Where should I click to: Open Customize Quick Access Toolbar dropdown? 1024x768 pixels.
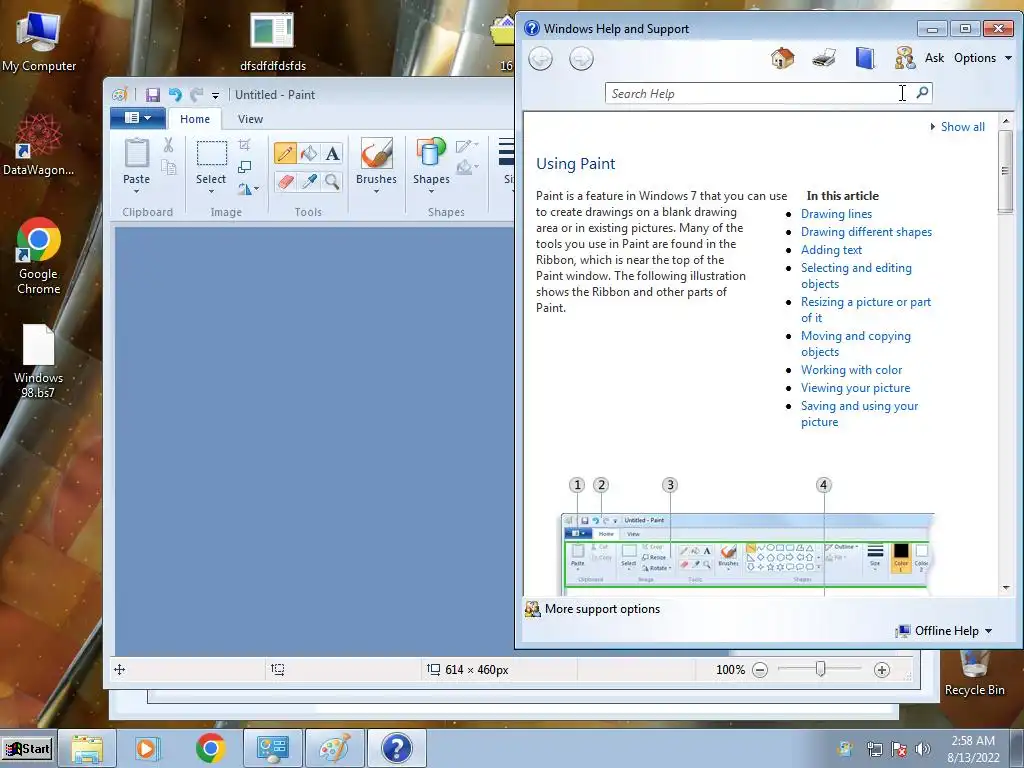(215, 96)
